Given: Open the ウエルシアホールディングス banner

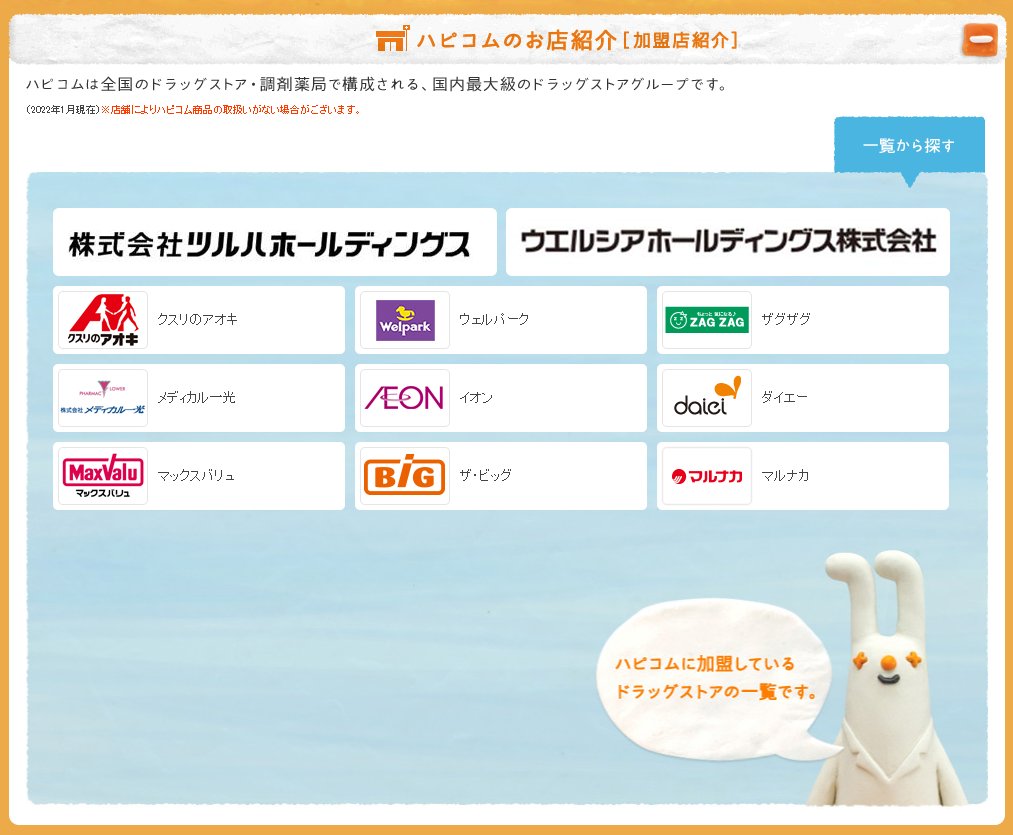Looking at the screenshot, I should point(727,242).
